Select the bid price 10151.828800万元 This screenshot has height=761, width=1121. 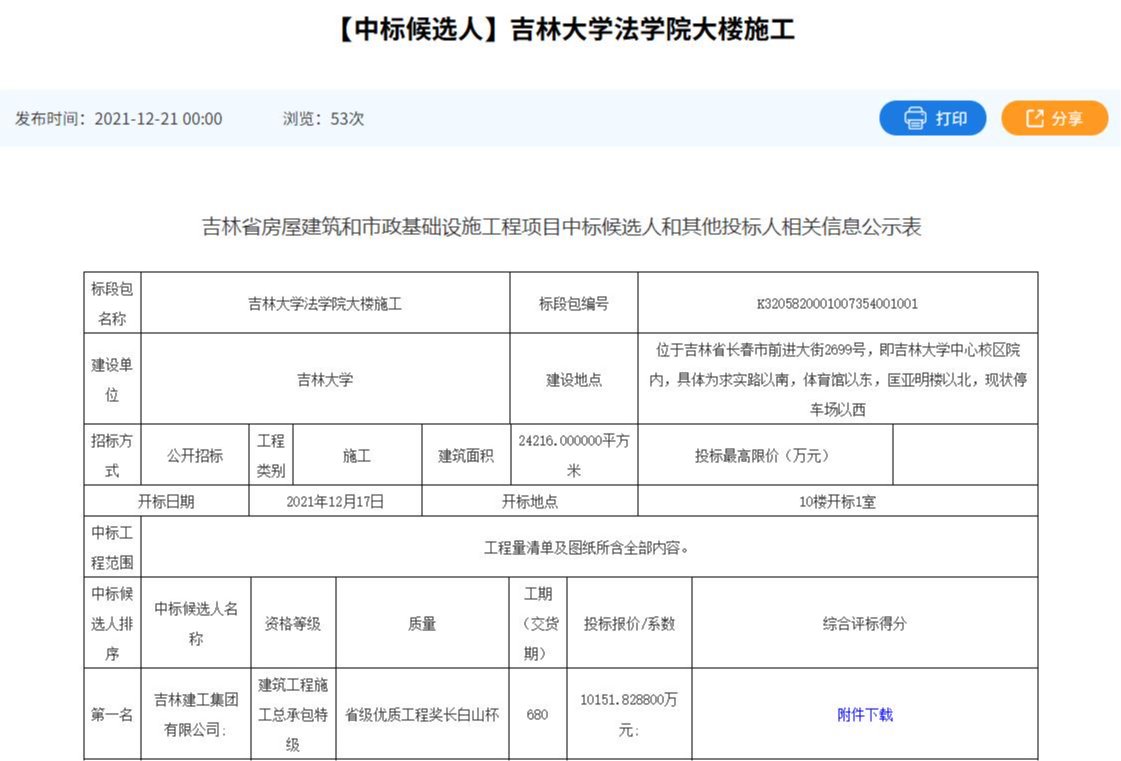(629, 714)
